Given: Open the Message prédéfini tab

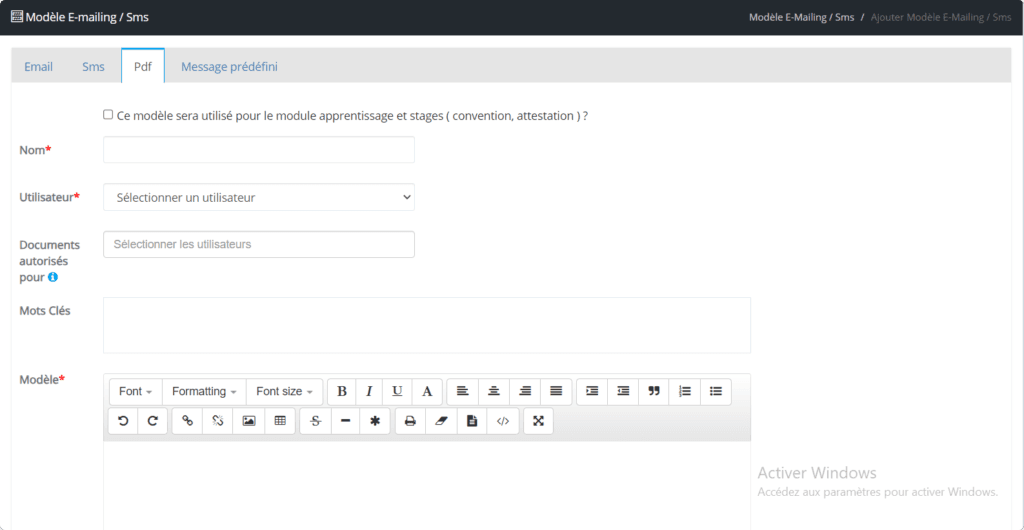Looking at the screenshot, I should click(229, 67).
